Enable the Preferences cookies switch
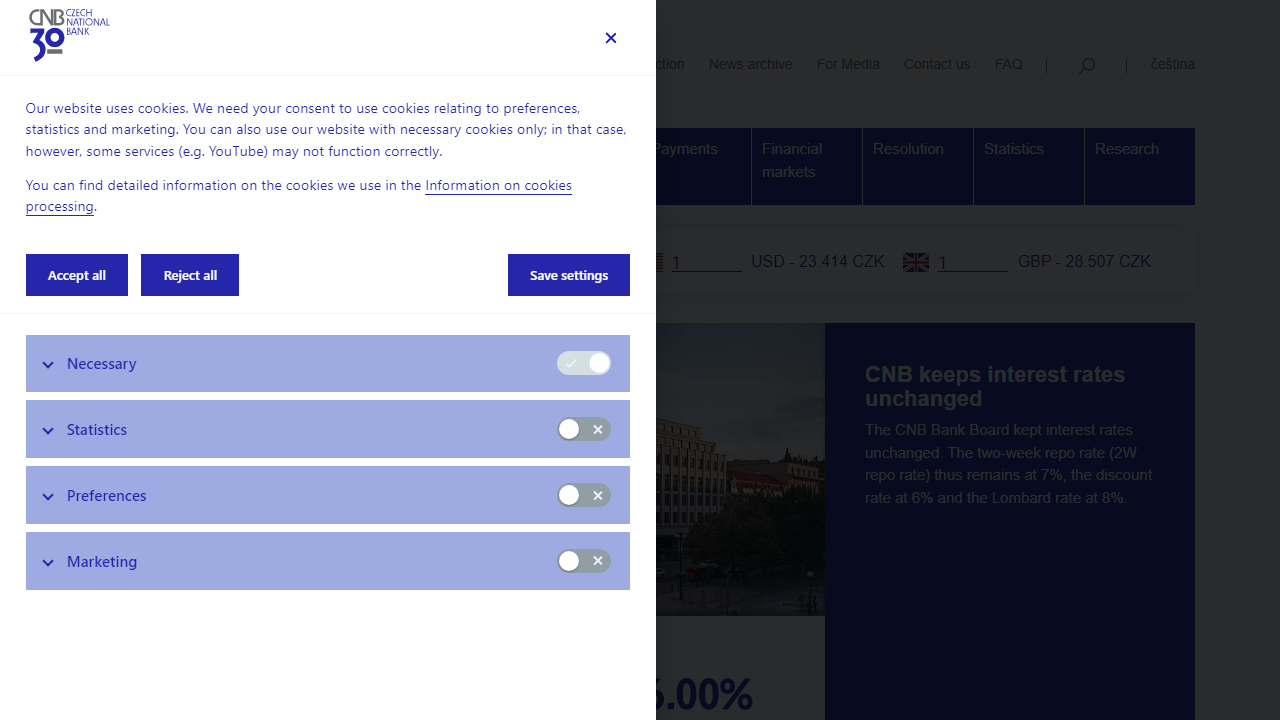The width and height of the screenshot is (1280, 720). coord(584,496)
